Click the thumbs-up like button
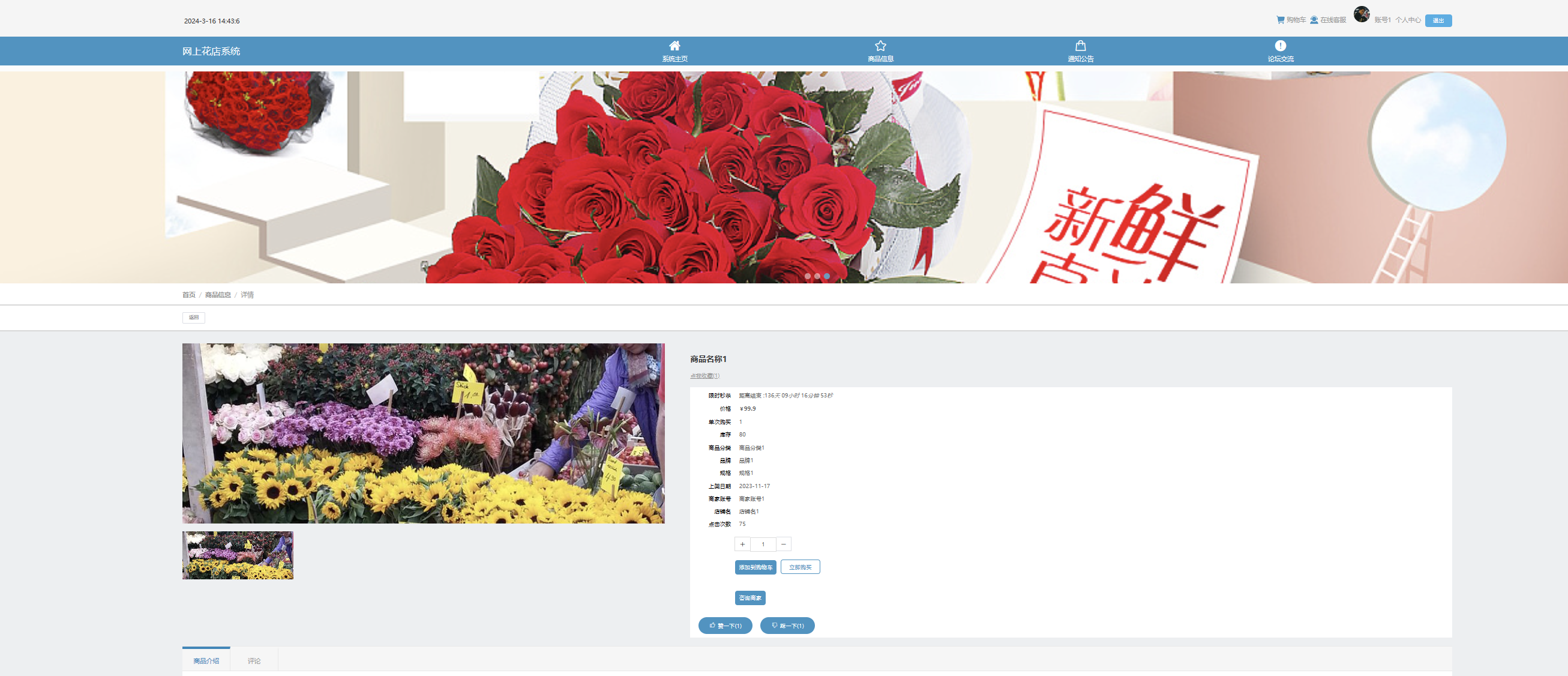 tap(725, 626)
